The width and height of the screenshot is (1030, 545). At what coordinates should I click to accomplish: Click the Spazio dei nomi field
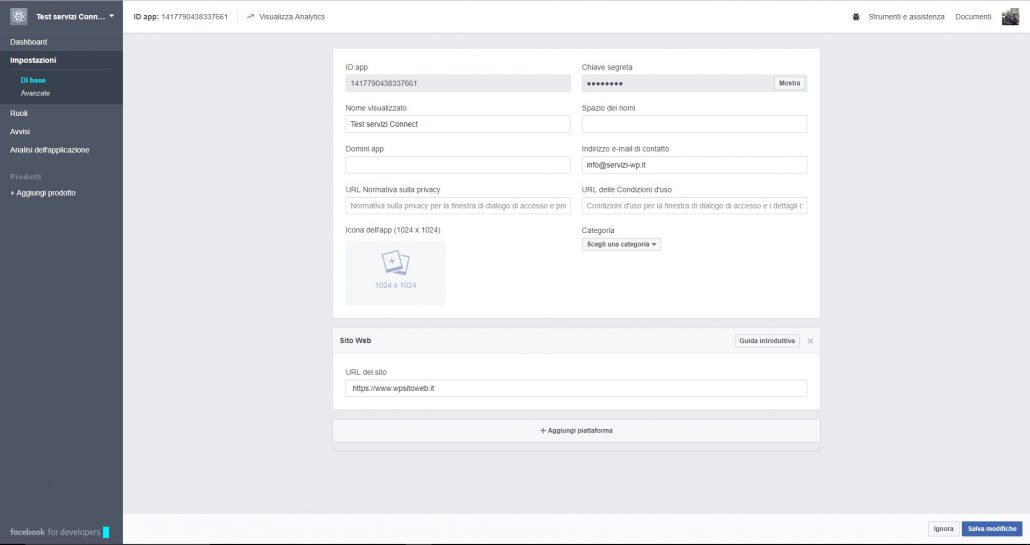(694, 124)
